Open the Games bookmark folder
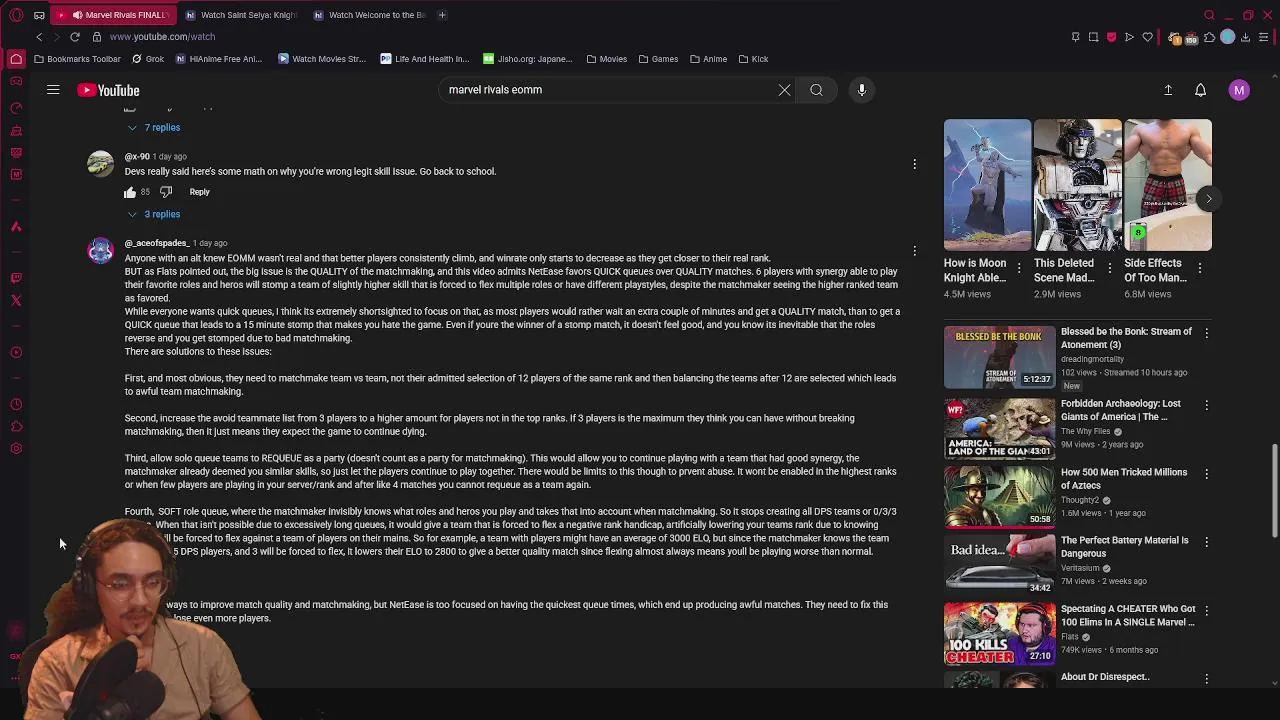1280x720 pixels. pyautogui.click(x=657, y=59)
